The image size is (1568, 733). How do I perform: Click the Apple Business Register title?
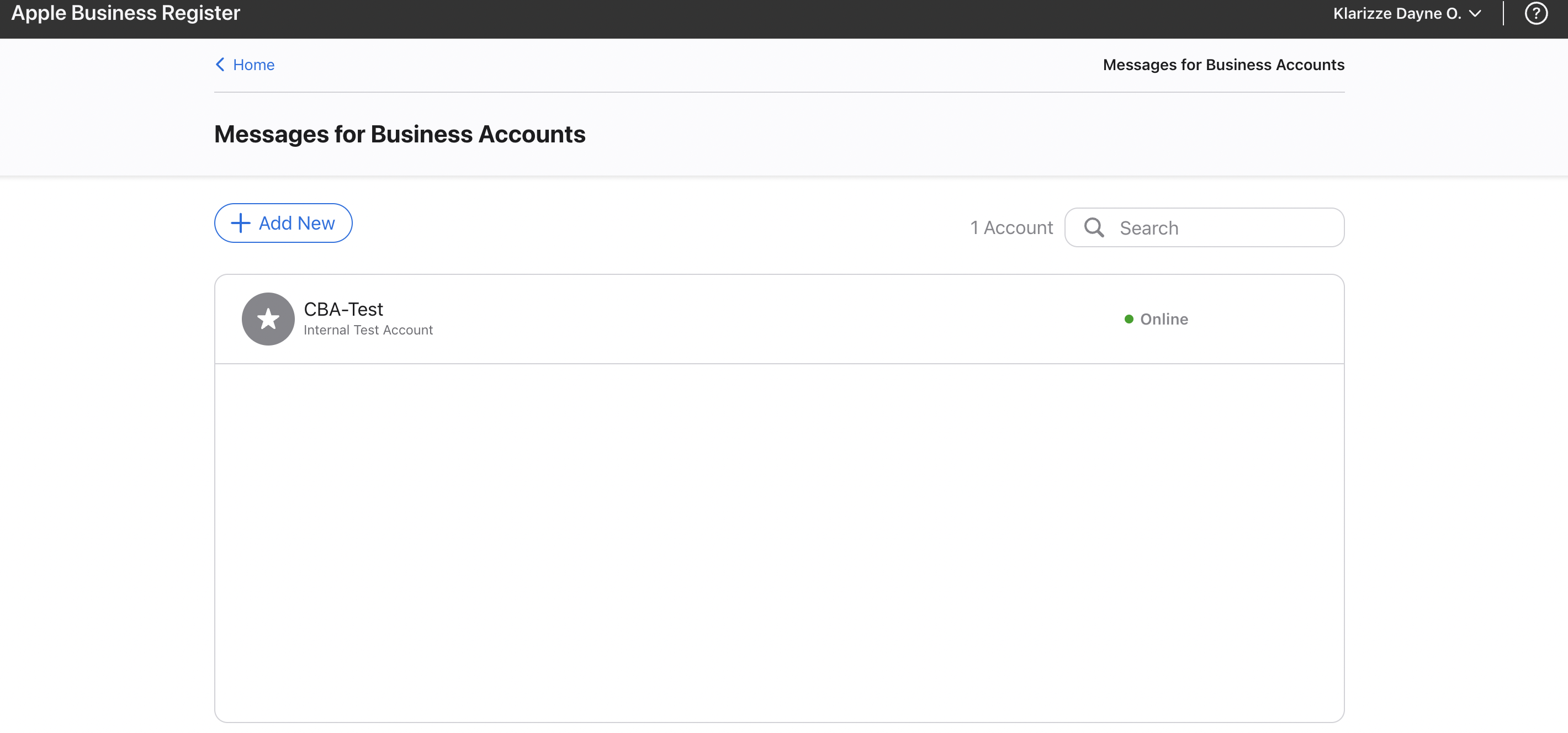125,13
